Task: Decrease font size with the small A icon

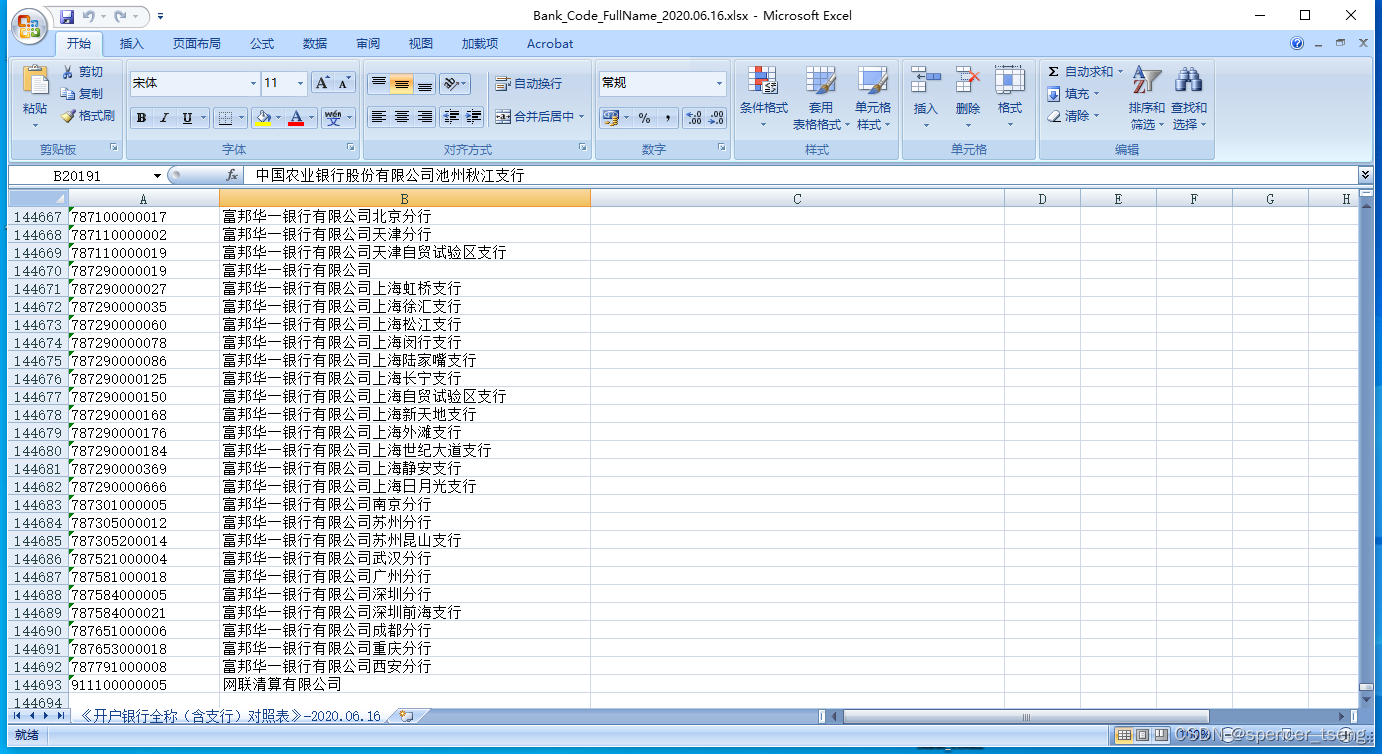Action: (x=345, y=83)
